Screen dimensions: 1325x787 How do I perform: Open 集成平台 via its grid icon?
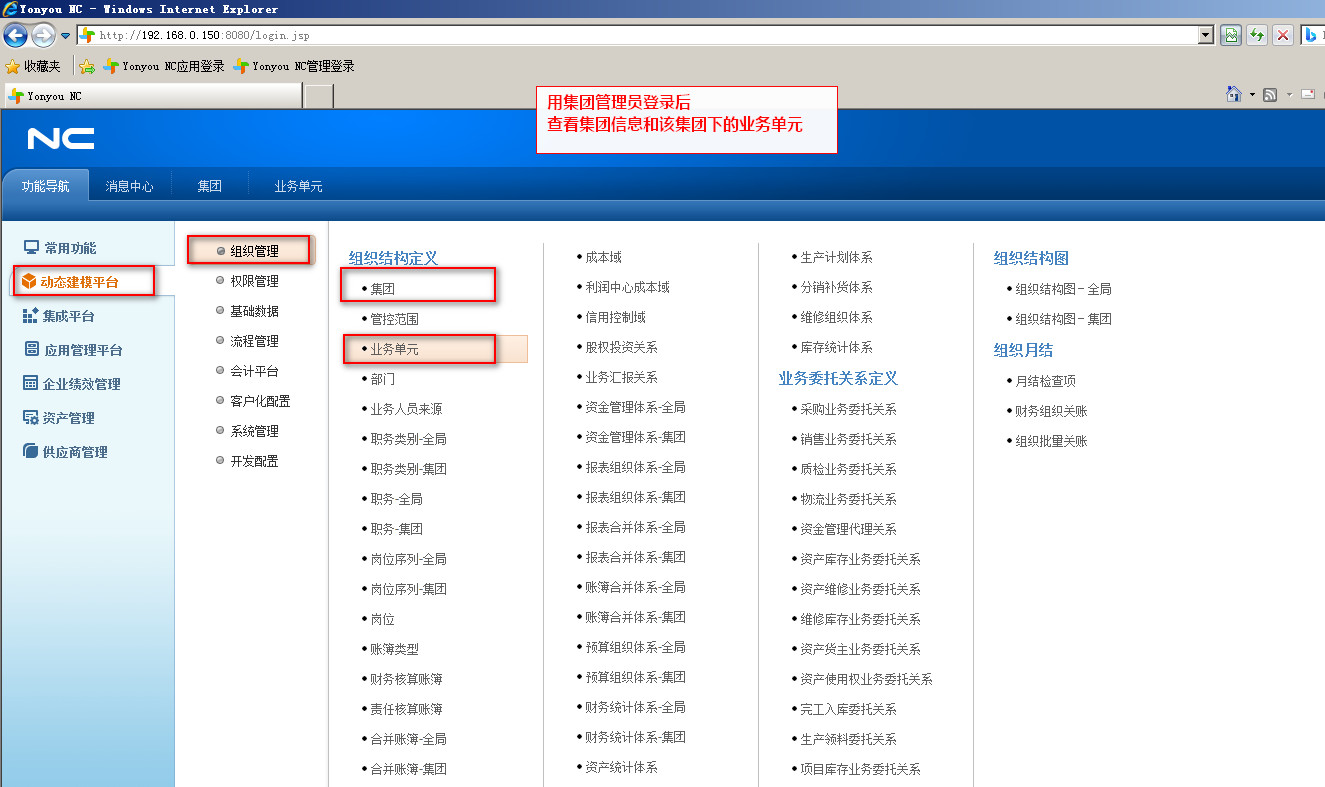[x=31, y=316]
